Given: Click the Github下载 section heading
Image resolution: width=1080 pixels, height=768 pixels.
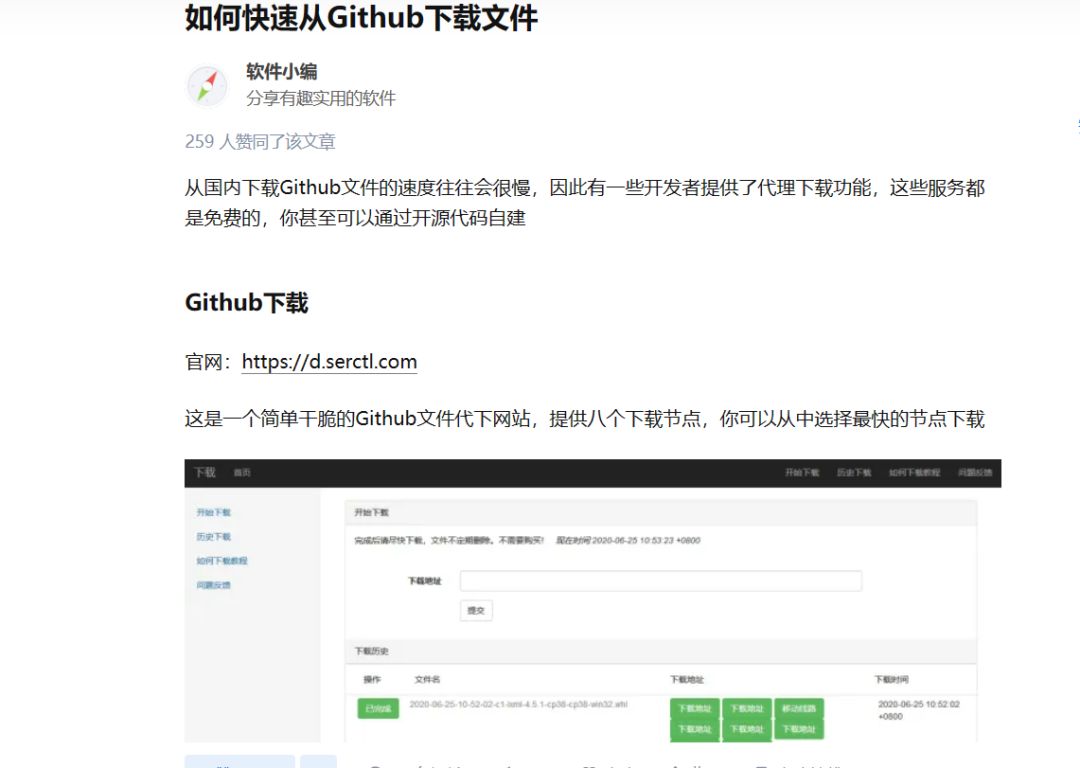Looking at the screenshot, I should coord(247,302).
